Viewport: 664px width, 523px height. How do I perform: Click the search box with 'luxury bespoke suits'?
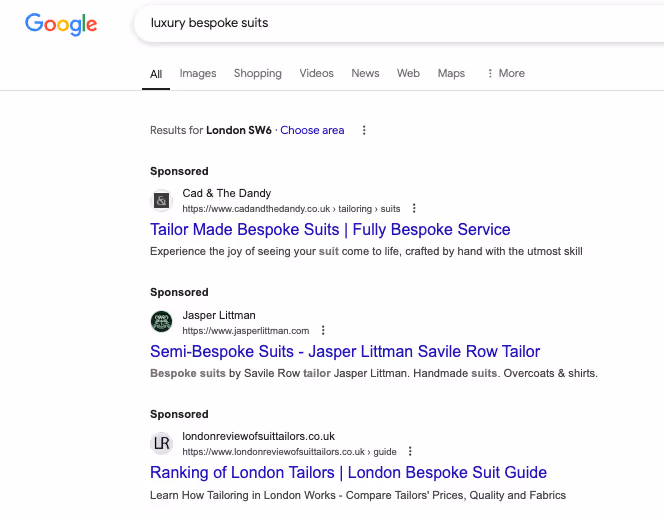pyautogui.click(x=399, y=23)
